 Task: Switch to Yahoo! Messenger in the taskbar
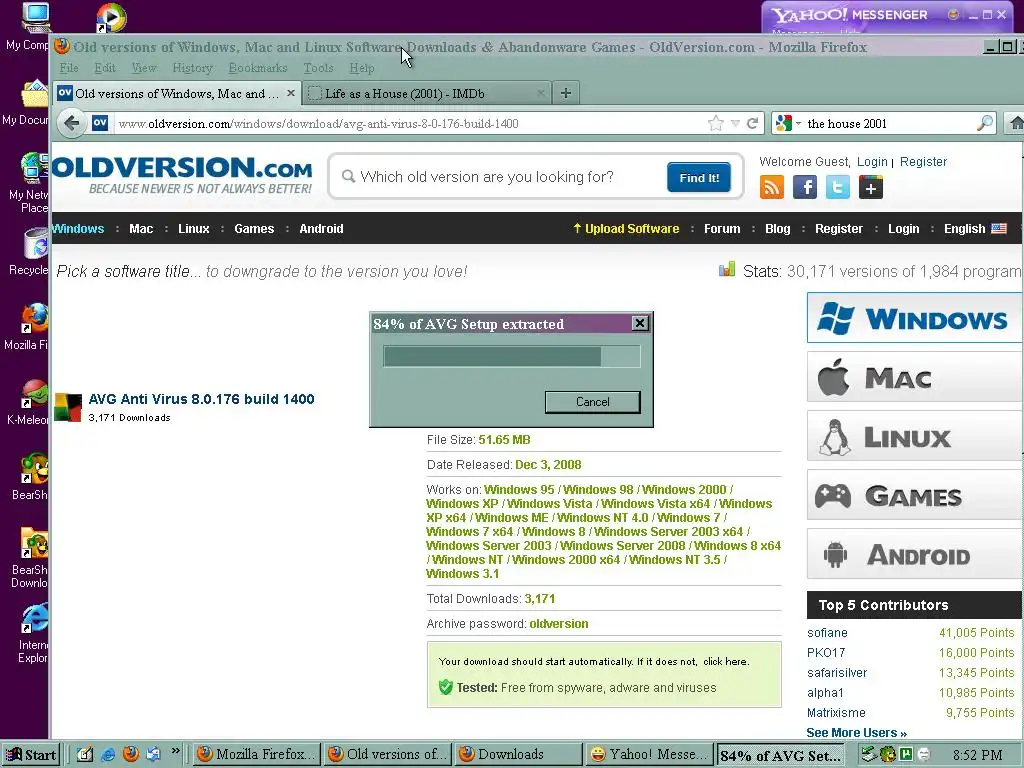point(650,754)
